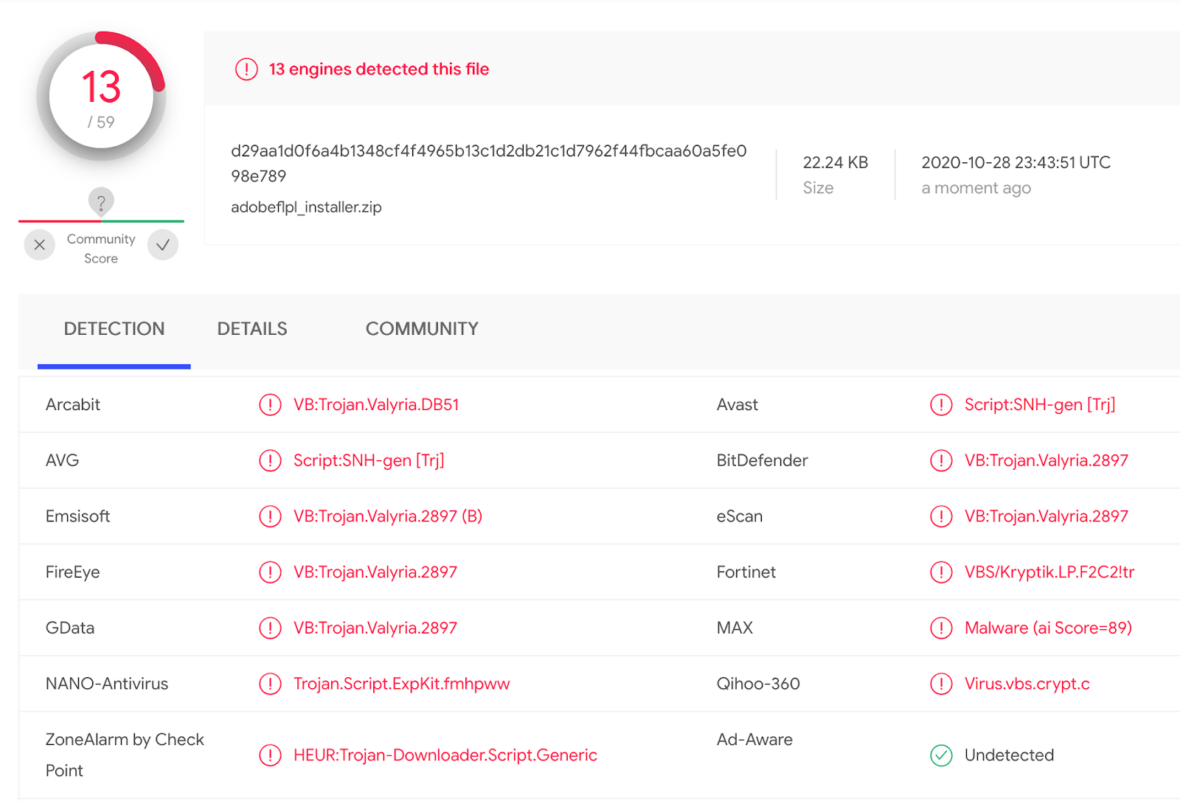1180x801 pixels.
Task: Click the warning icon beside NANO-Antivirus result
Action: tap(270, 683)
